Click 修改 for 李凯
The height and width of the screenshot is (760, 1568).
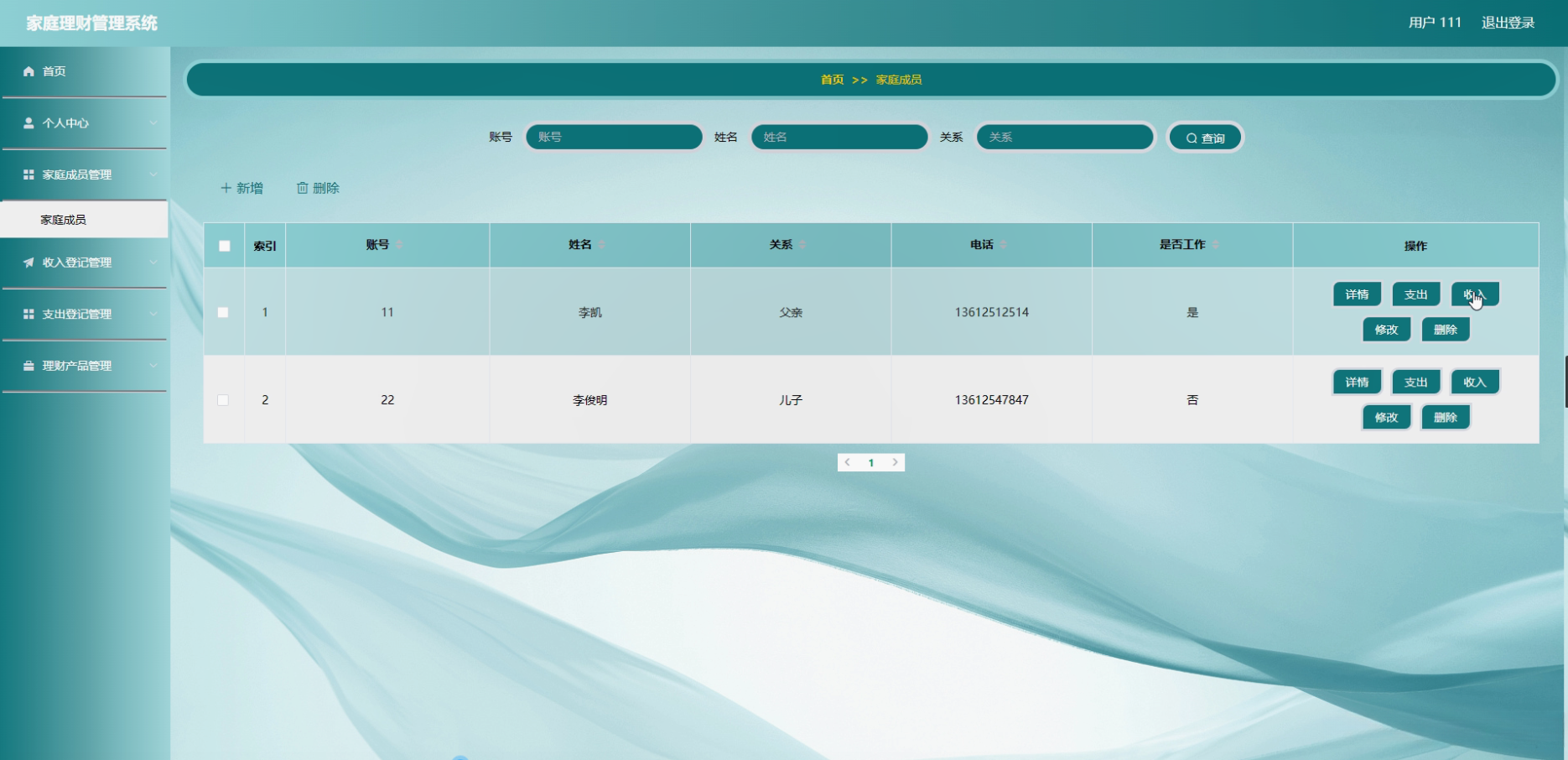1386,330
